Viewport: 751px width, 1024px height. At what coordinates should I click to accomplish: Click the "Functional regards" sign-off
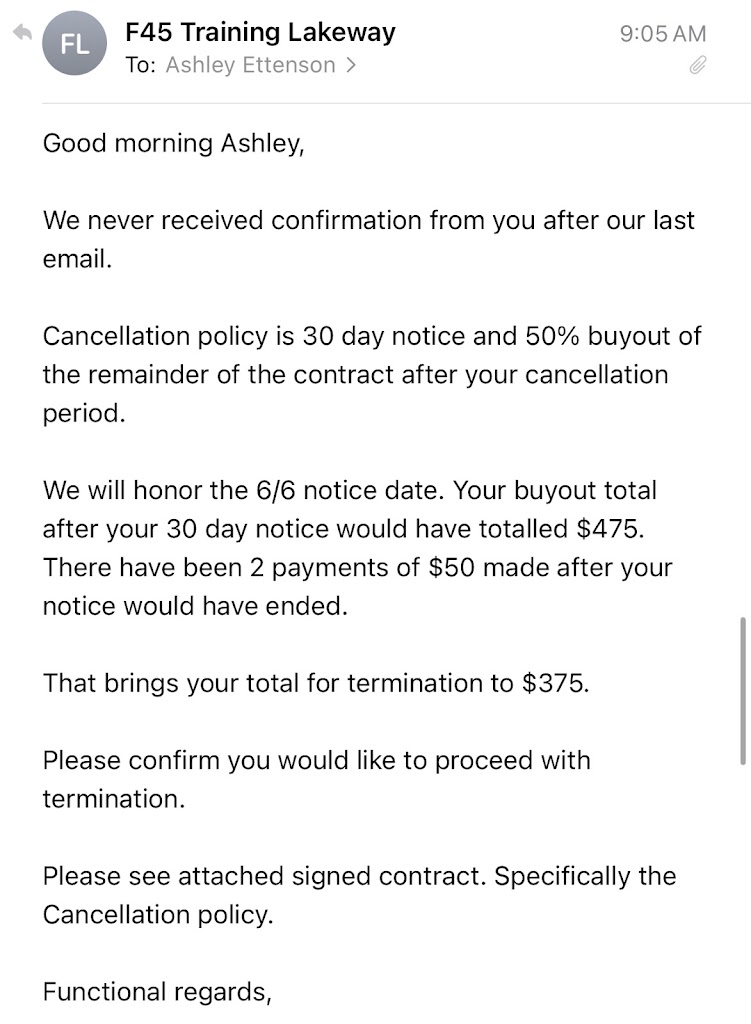click(x=157, y=992)
